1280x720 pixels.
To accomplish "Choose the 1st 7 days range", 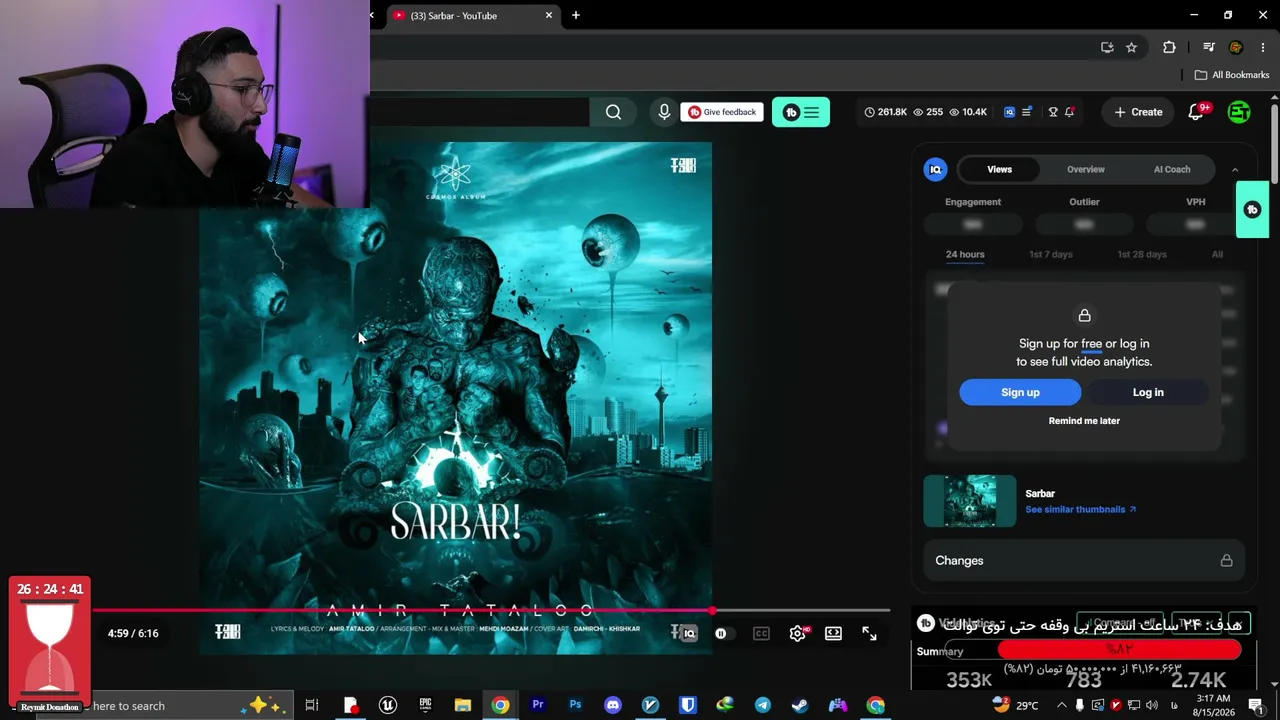I will [x=1051, y=254].
